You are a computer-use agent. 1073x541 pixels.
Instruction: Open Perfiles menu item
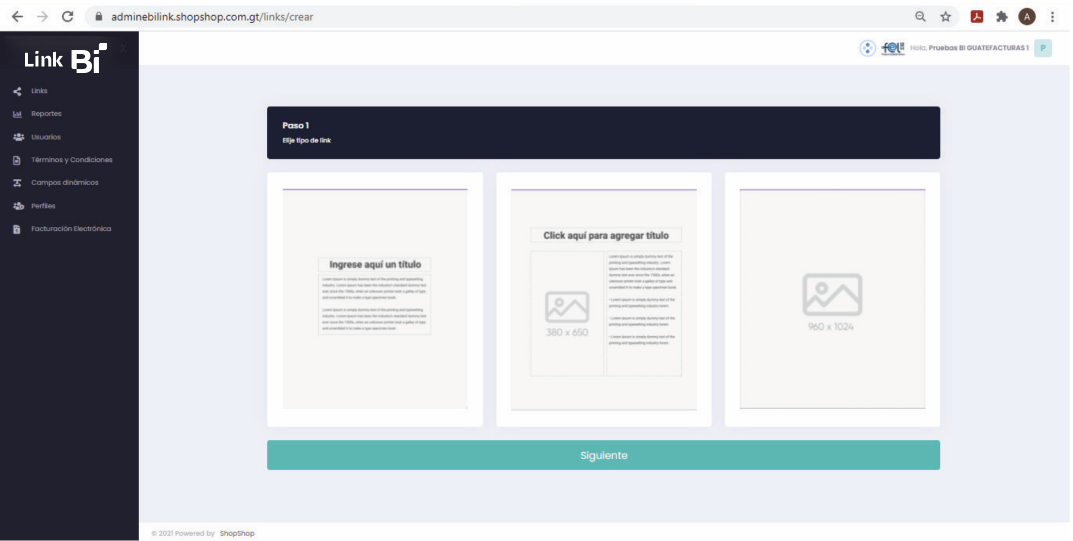pyautogui.click(x=43, y=206)
